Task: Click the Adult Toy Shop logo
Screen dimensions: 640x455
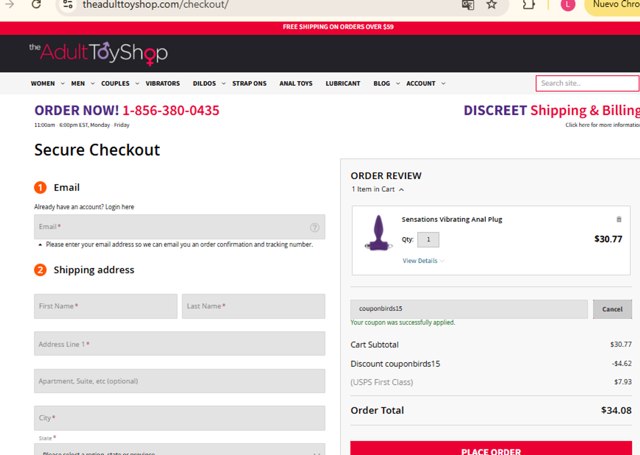Action: click(98, 53)
